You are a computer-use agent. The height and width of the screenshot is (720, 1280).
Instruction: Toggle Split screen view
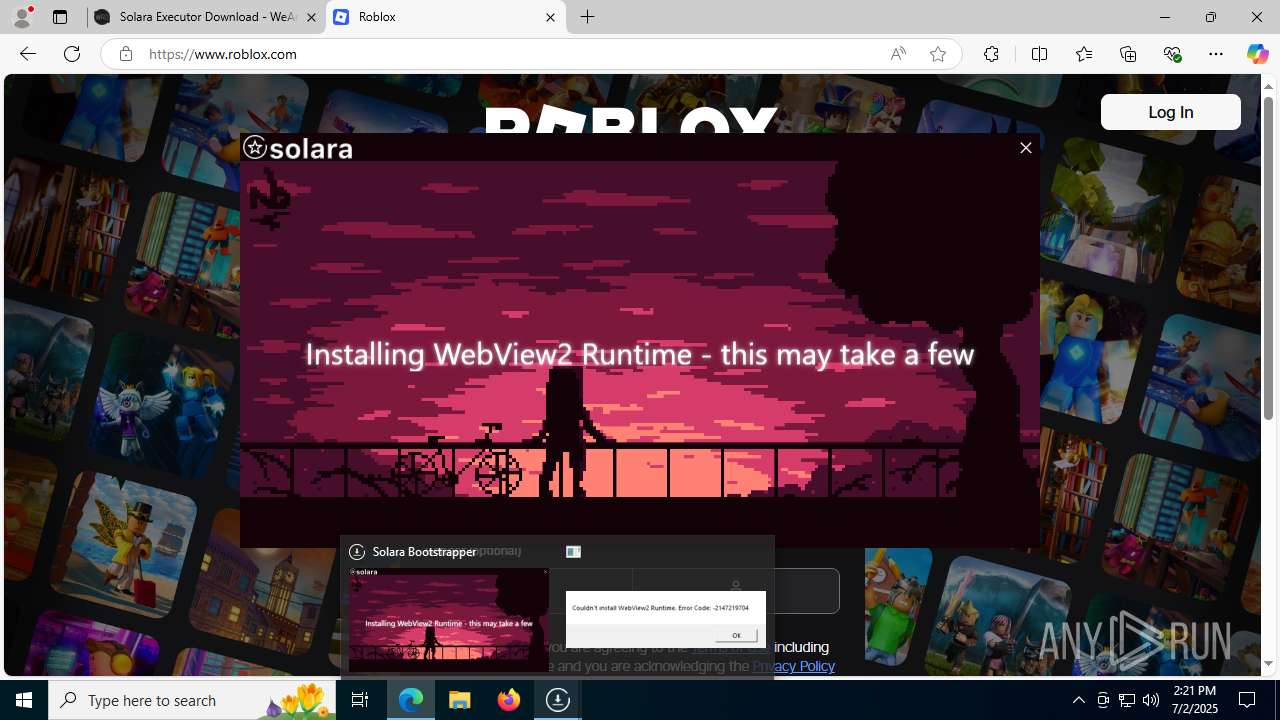(x=1039, y=54)
